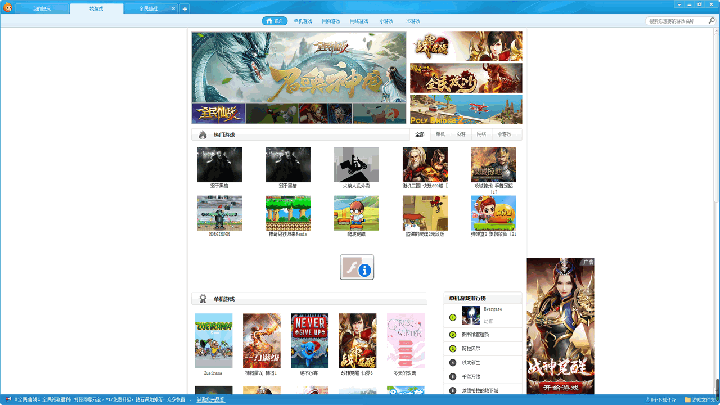
Task: Open the yellow town jumping game
Action: (x=425, y=213)
